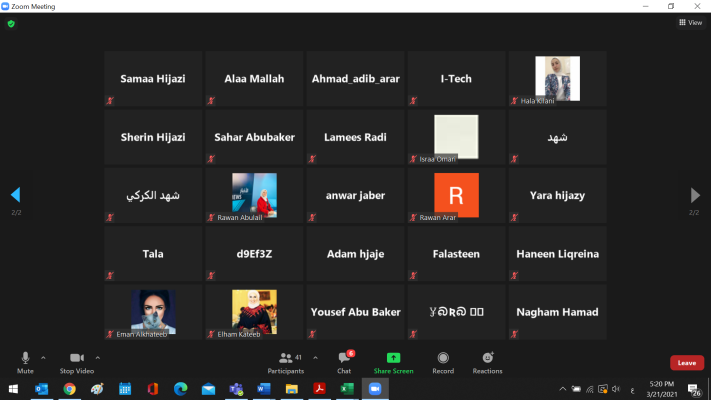Go to the previous page of participants

(15, 195)
